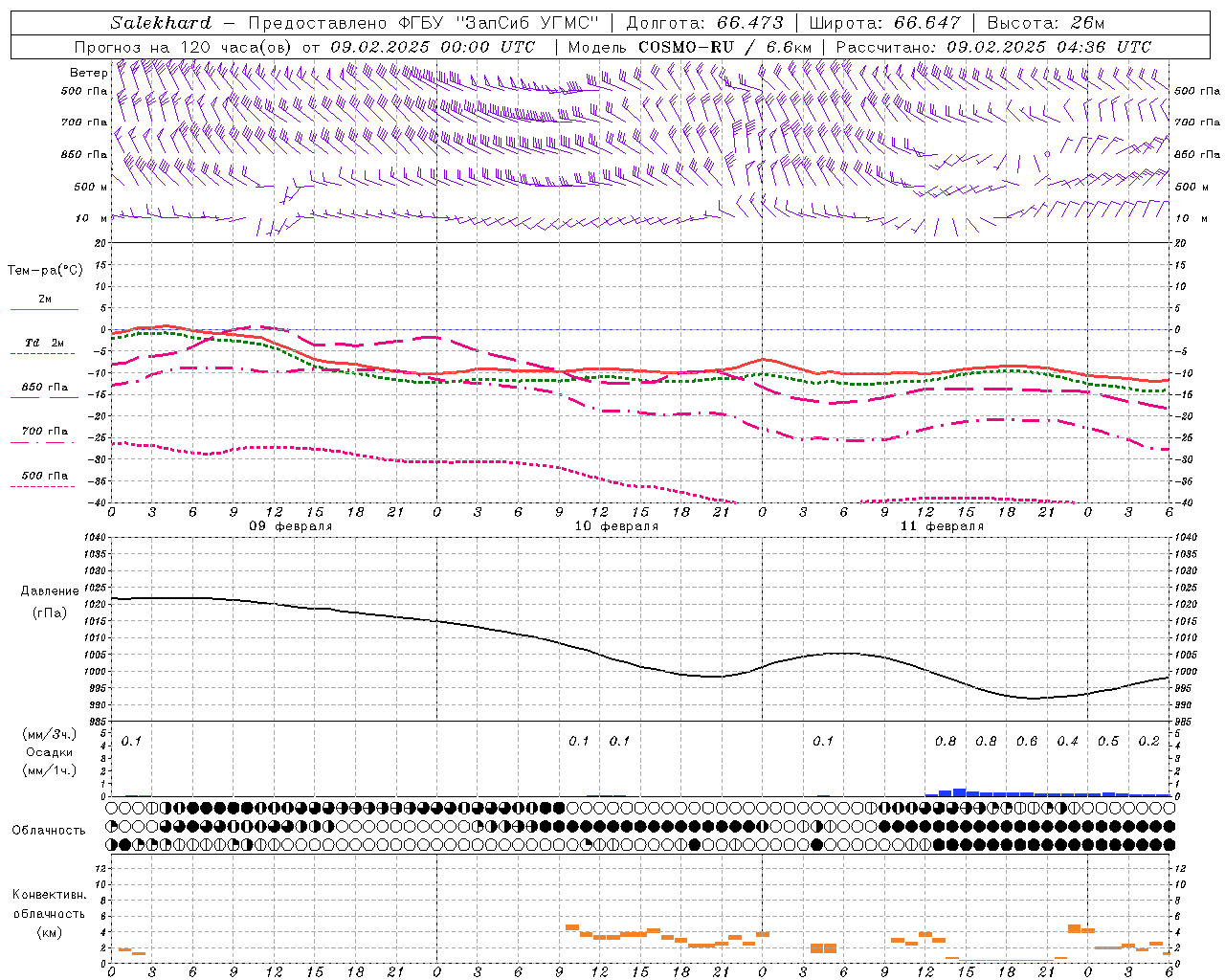Click the Осадки precipitation label
This screenshot has height=980, width=1225.
48,752
